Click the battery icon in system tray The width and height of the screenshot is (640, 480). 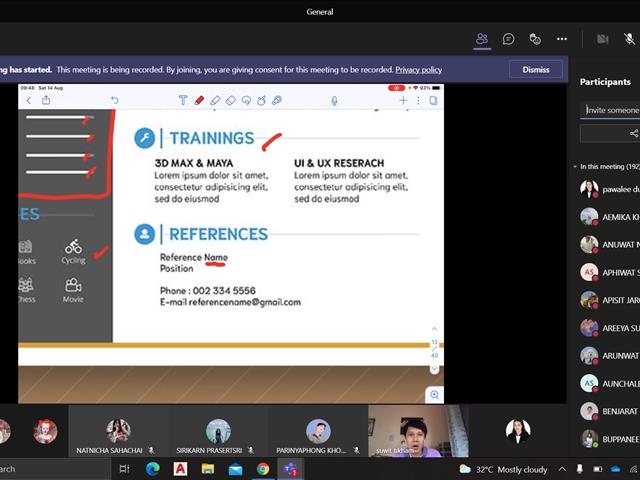click(x=598, y=469)
